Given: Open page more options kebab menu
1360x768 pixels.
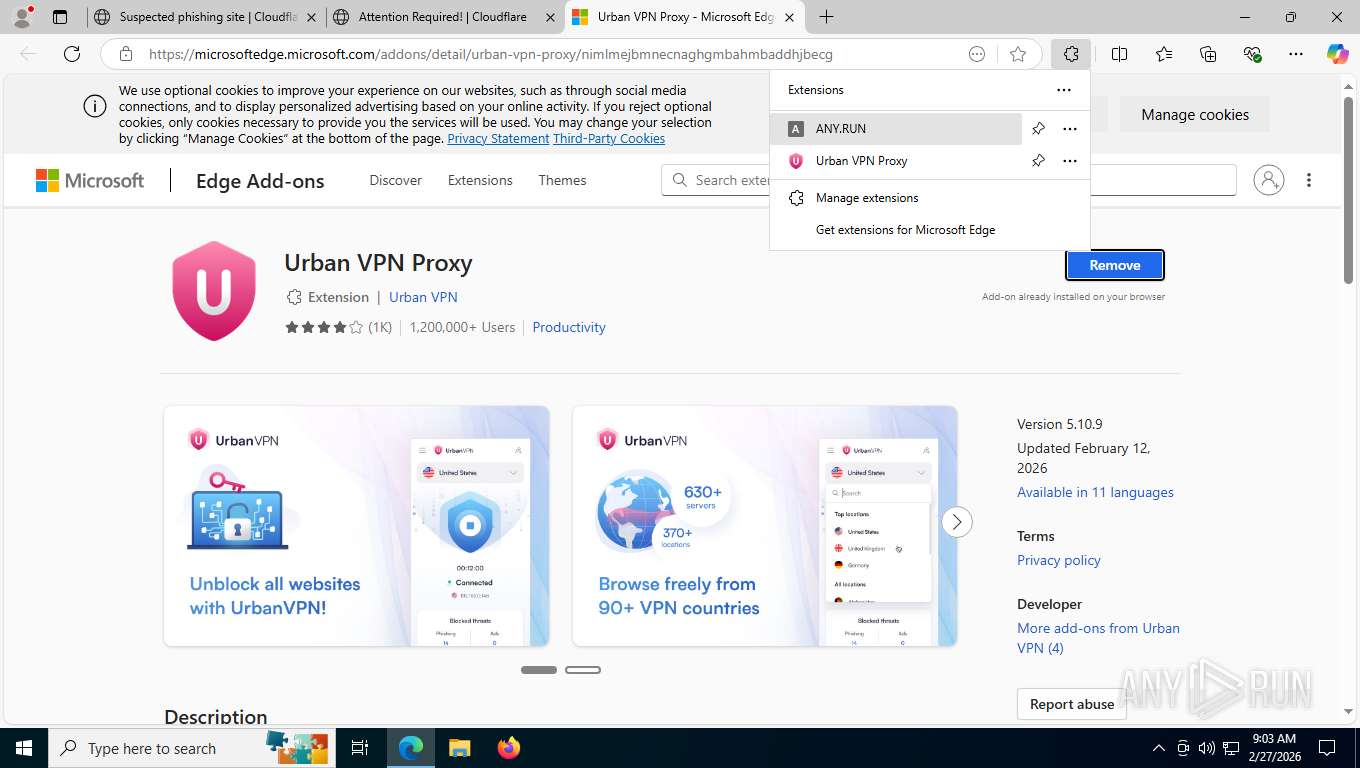Looking at the screenshot, I should pos(1309,180).
